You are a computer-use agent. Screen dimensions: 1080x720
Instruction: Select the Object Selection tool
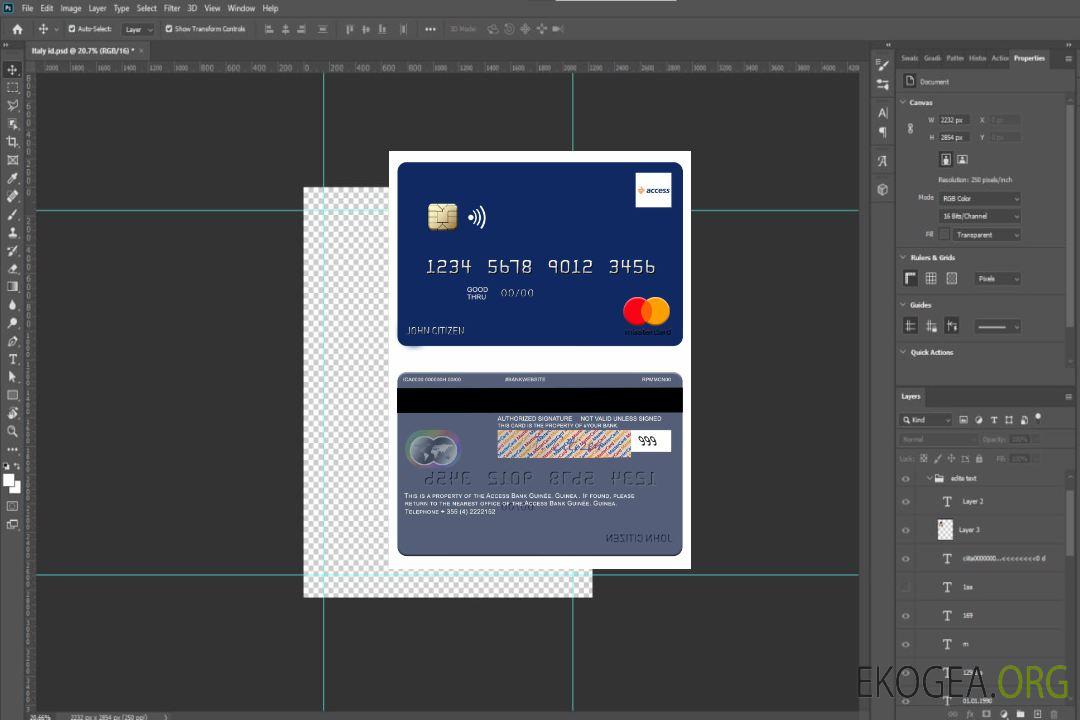coord(12,124)
